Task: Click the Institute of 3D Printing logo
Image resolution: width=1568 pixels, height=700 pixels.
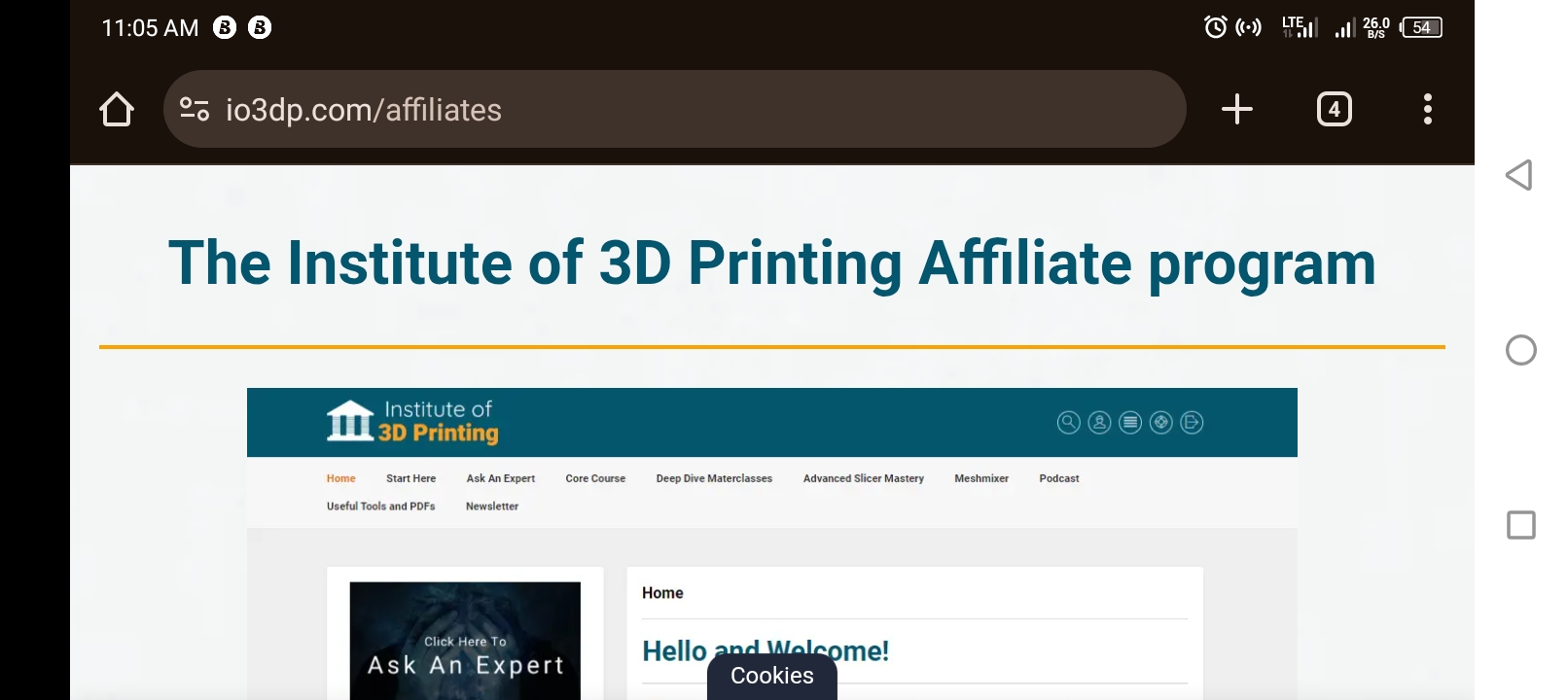Action: point(412,422)
